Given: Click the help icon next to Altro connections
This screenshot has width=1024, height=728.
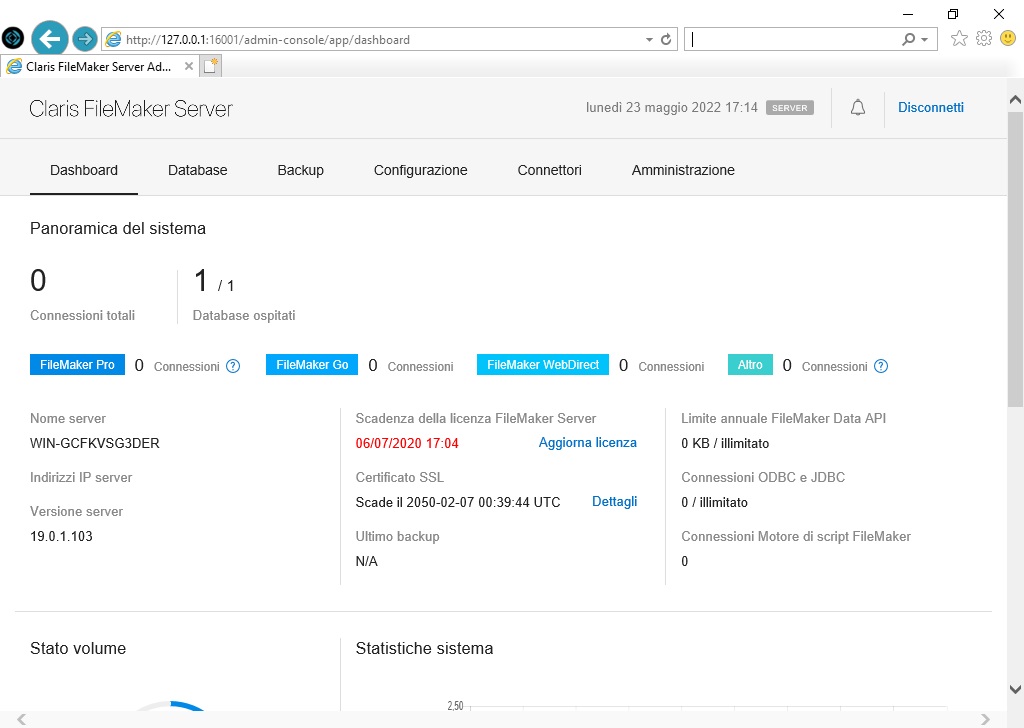Looking at the screenshot, I should [881, 366].
